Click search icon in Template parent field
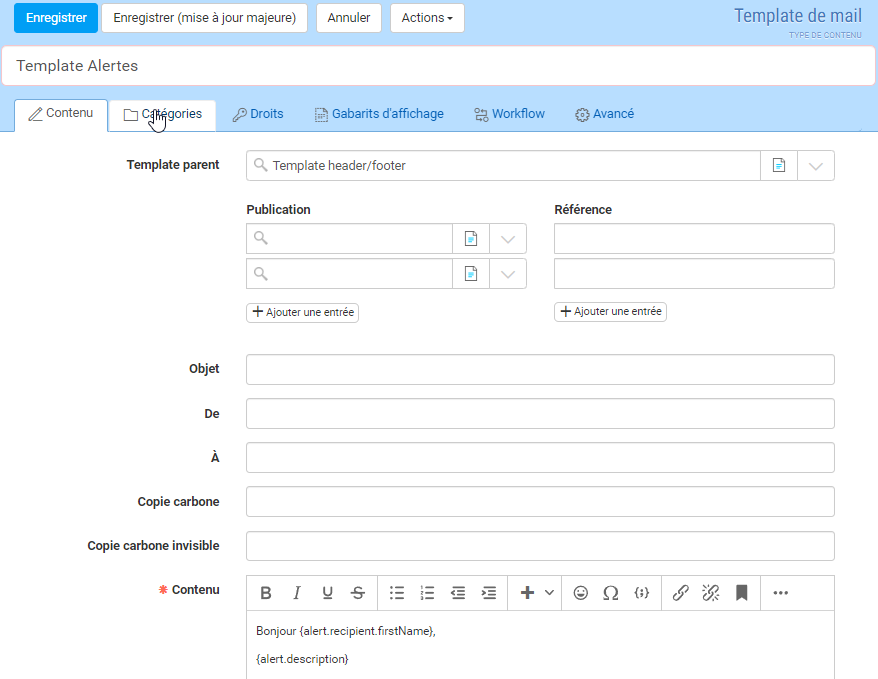878x679 pixels. click(x=260, y=165)
